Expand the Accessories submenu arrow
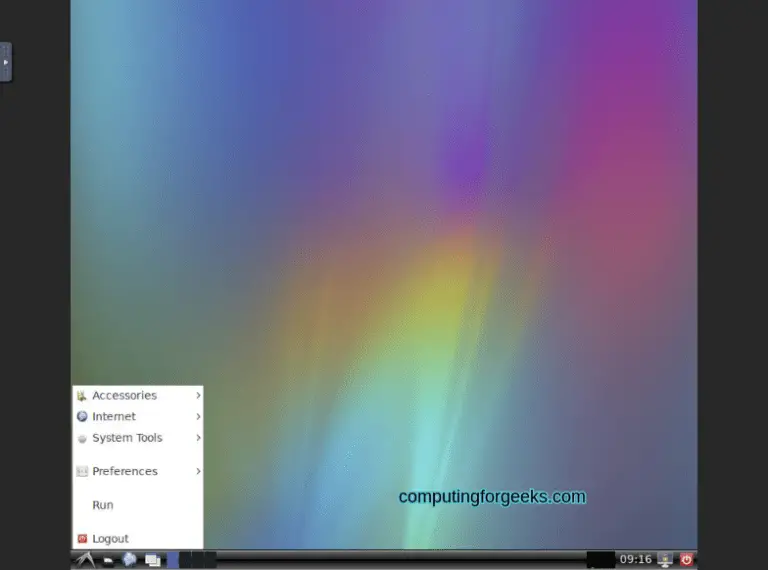 (x=198, y=396)
